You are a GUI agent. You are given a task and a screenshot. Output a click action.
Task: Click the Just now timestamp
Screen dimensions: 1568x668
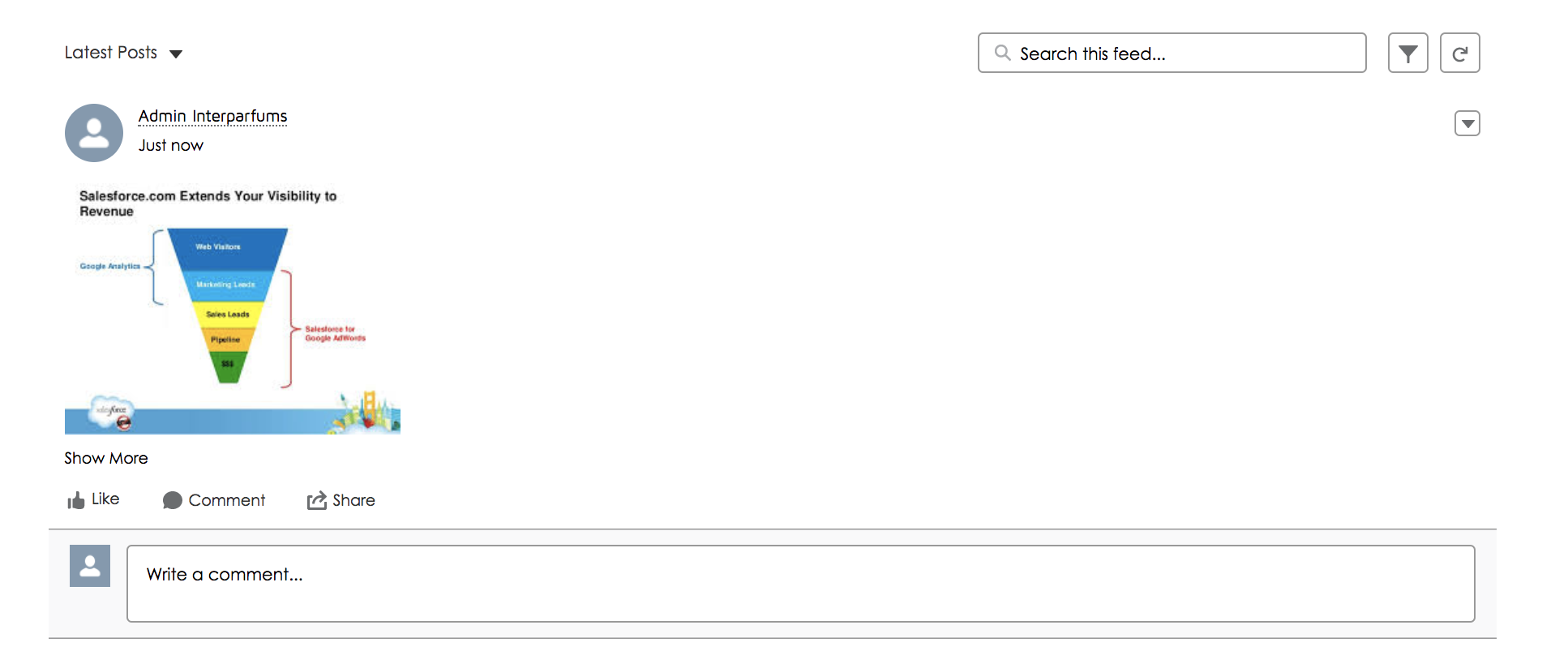pos(171,145)
